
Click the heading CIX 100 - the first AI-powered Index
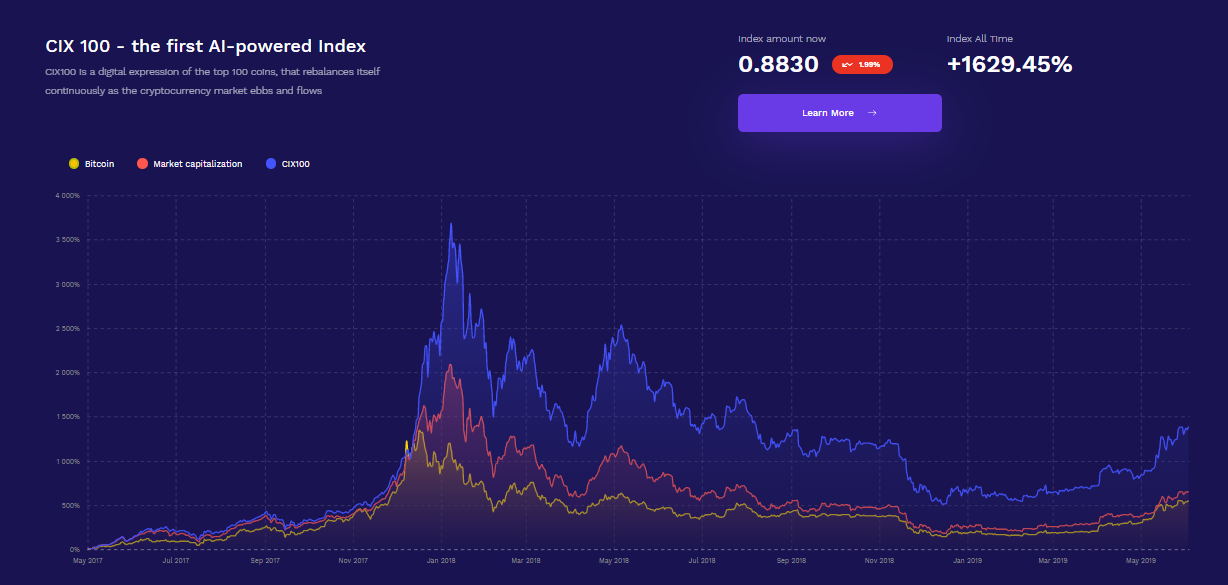[x=206, y=46]
